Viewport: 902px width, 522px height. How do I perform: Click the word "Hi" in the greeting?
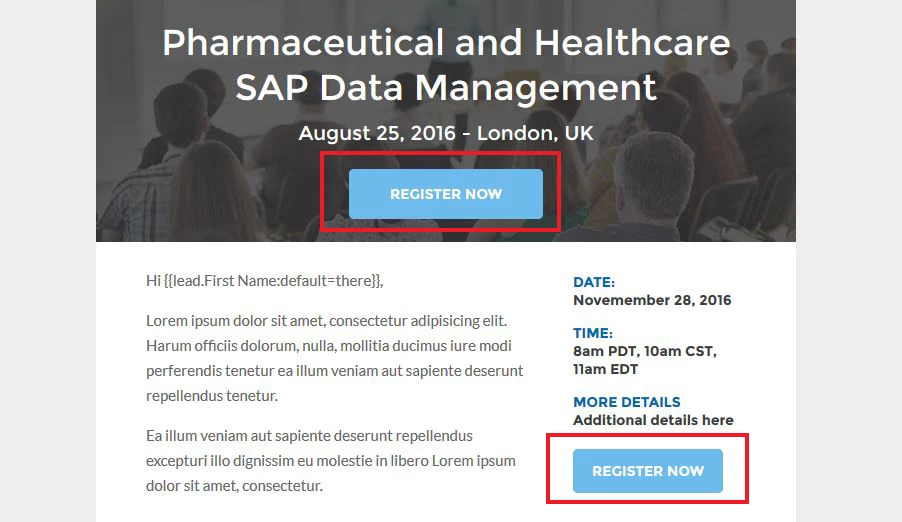pos(153,281)
